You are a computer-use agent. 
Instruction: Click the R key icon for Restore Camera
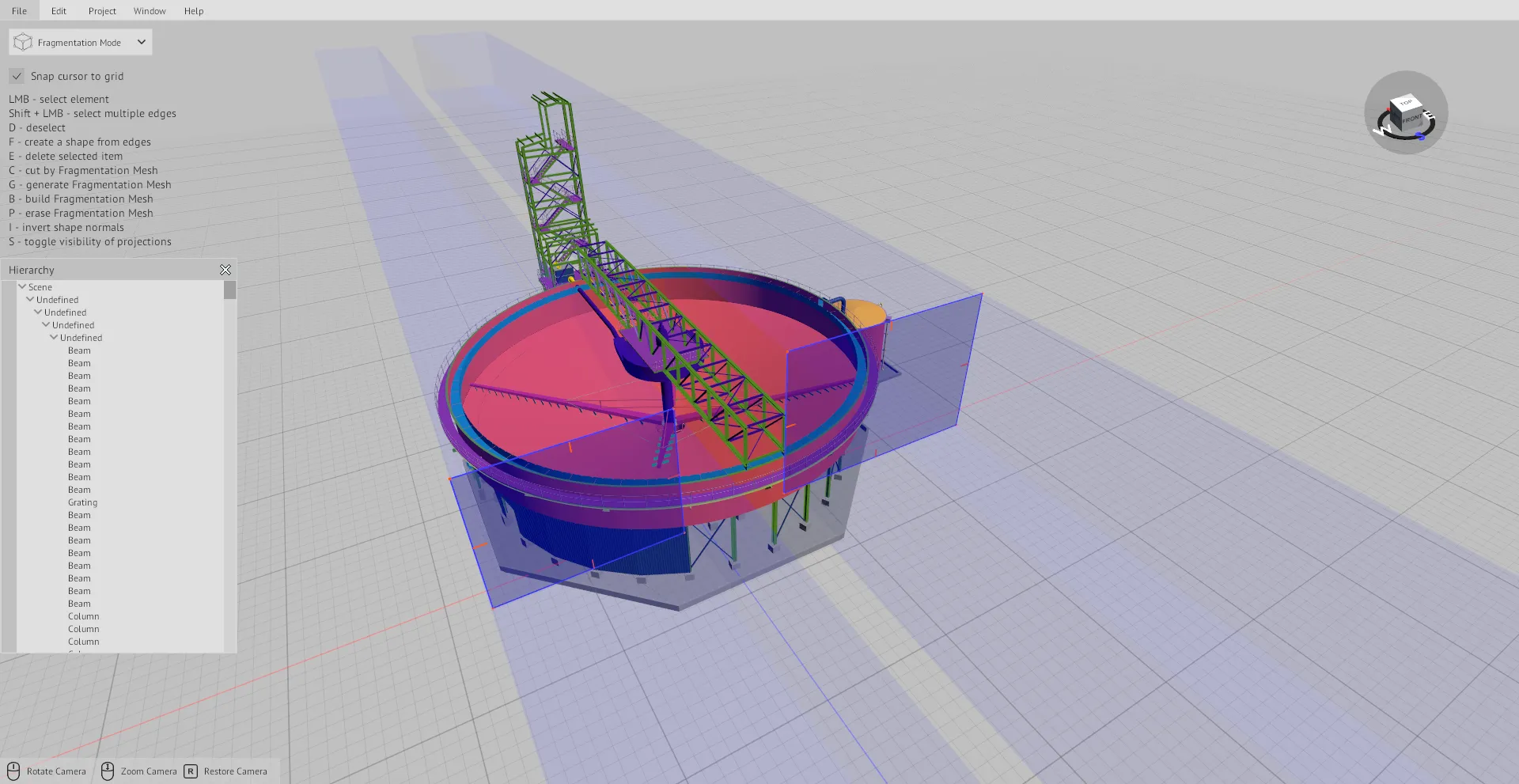point(191,771)
